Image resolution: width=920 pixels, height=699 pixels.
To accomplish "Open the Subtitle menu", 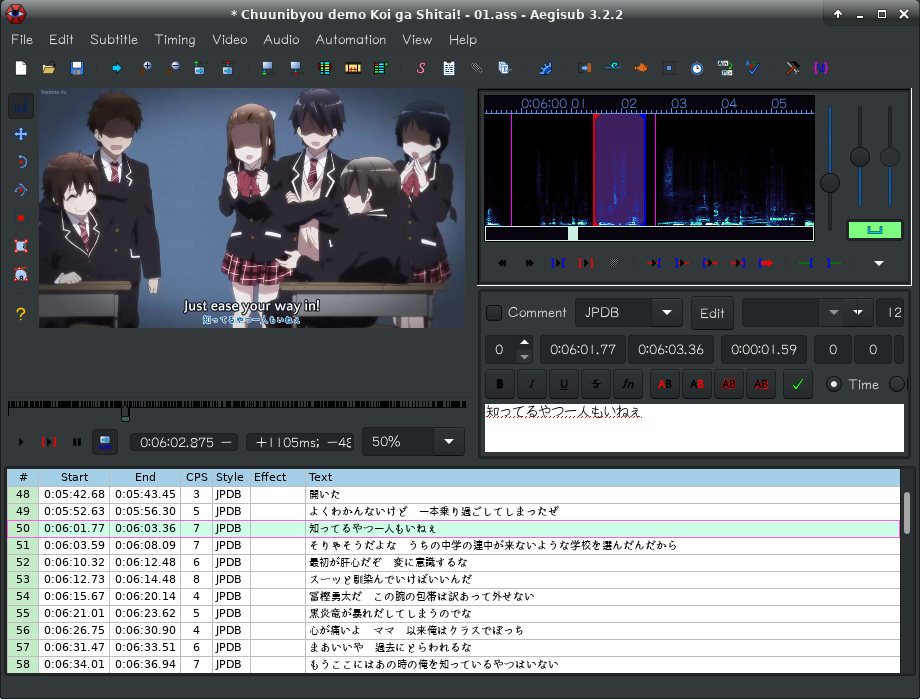I will click(114, 40).
